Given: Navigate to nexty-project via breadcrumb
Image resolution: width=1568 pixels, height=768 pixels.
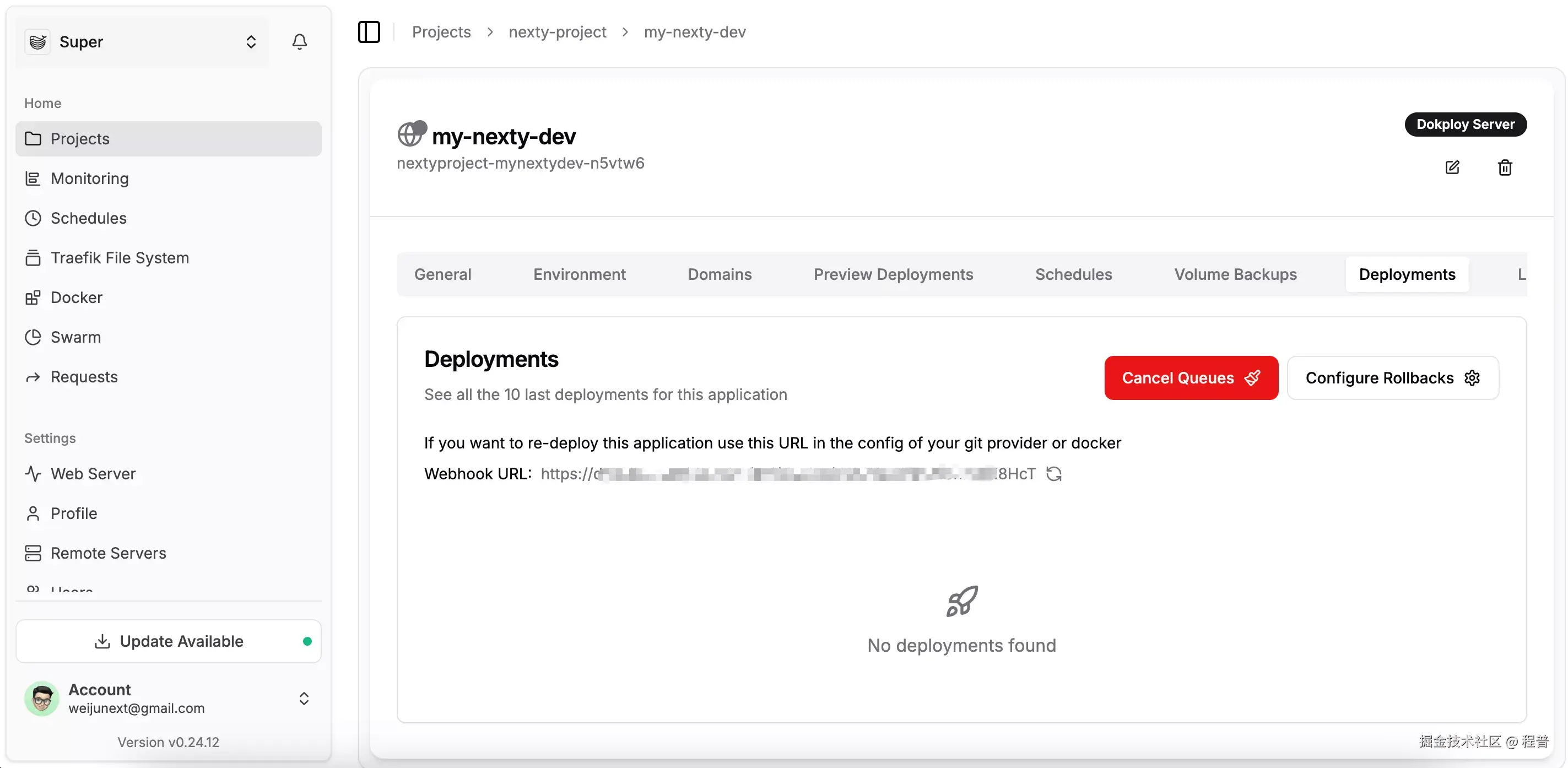Looking at the screenshot, I should click(557, 31).
